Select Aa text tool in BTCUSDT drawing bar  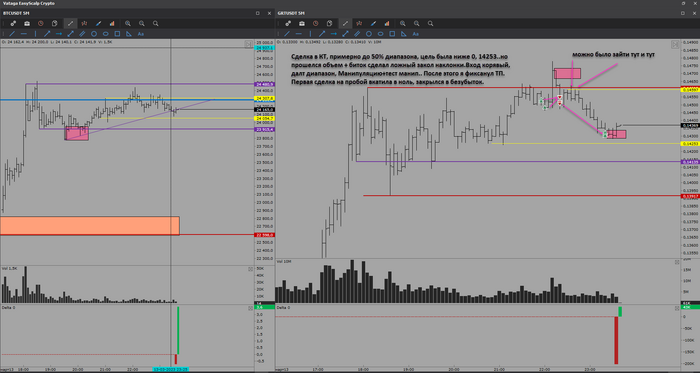tap(141, 33)
